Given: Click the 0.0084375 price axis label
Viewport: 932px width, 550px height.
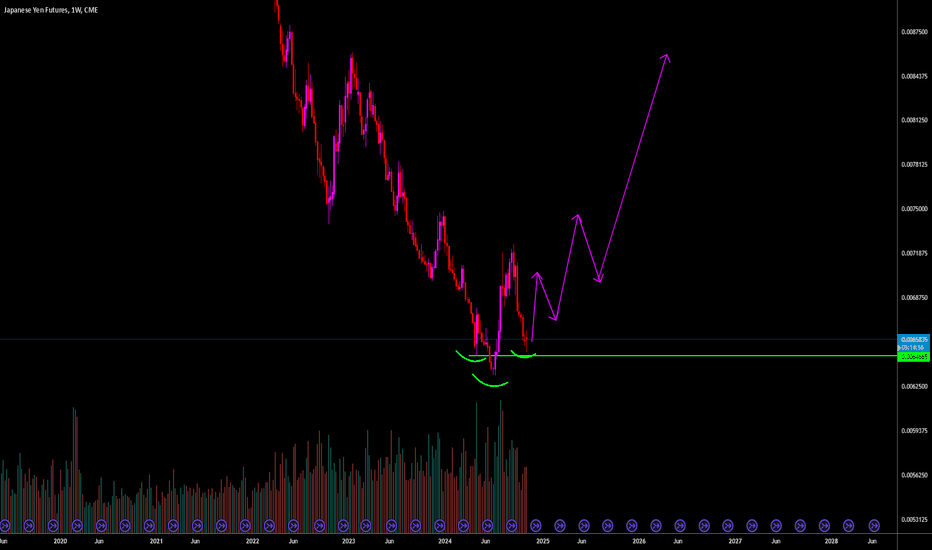Looking at the screenshot, I should tap(914, 76).
